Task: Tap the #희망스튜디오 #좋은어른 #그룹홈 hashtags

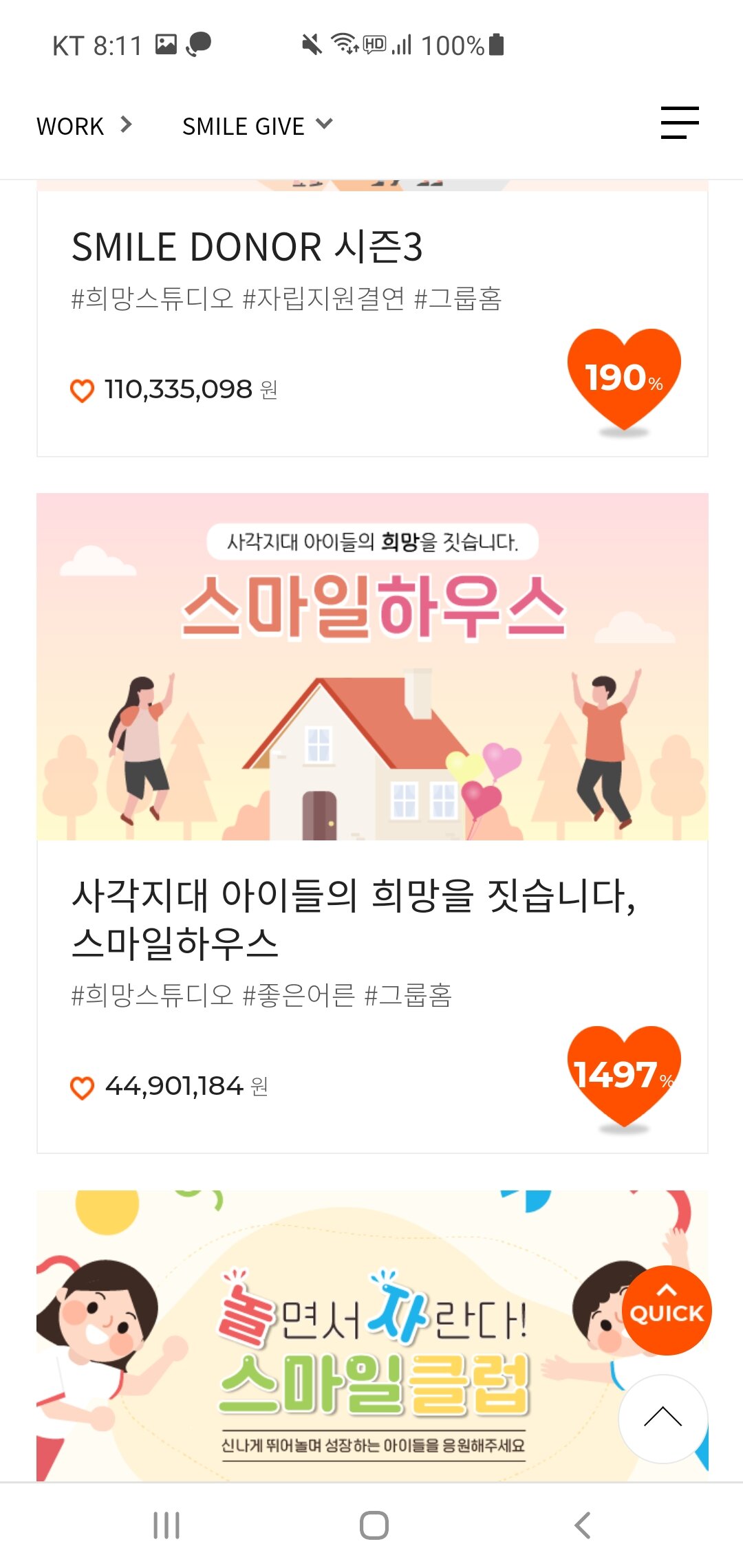Action: tap(261, 995)
